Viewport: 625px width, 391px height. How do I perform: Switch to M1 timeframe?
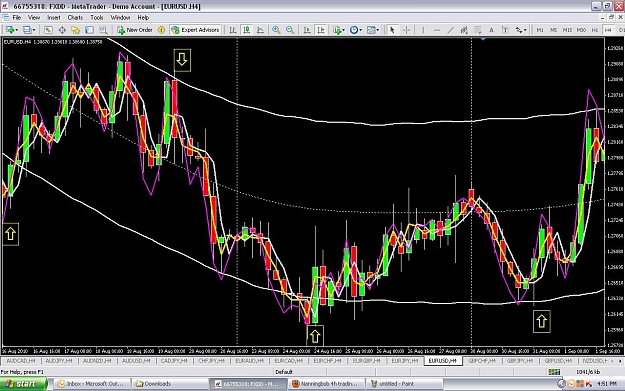point(540,30)
